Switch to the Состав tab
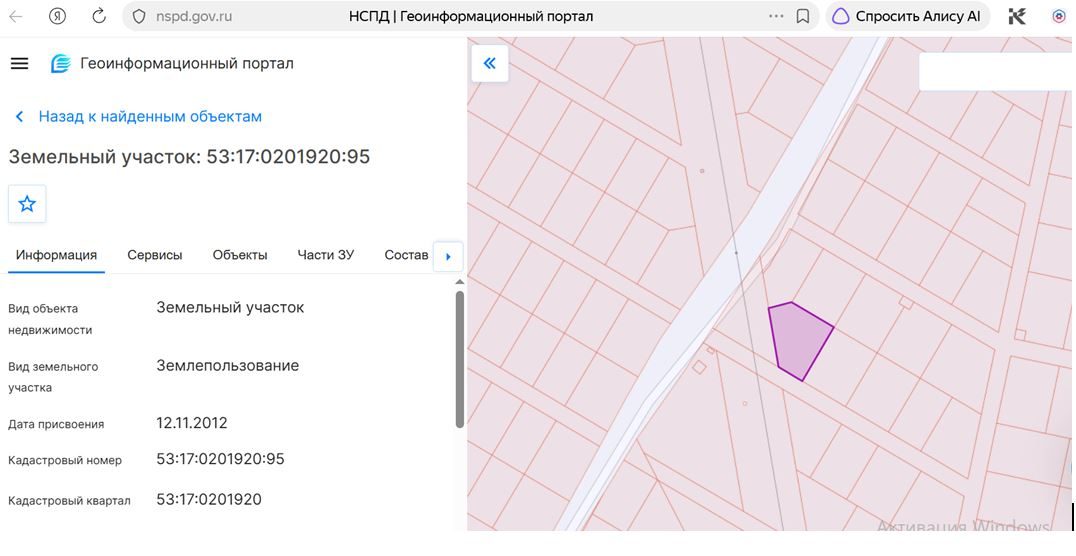Viewport: 1076px width, 556px height. point(406,255)
